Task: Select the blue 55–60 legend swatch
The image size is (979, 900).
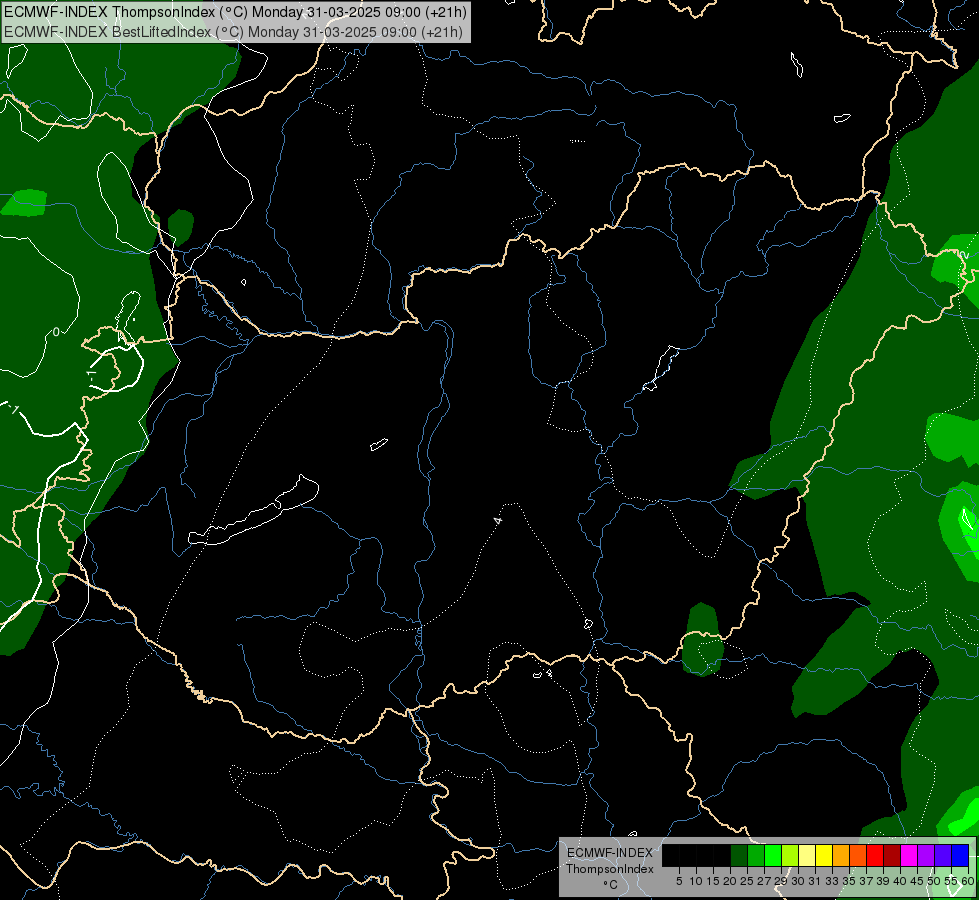Action: (960, 855)
